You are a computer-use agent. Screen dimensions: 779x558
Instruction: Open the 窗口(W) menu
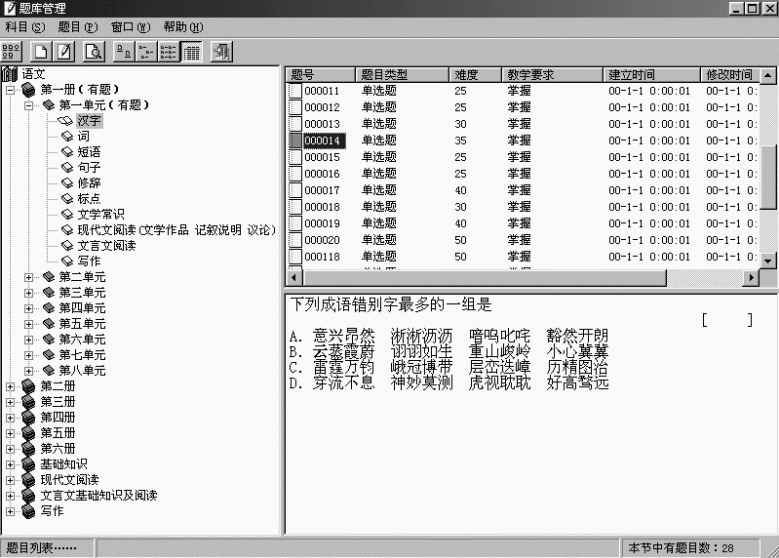tap(130, 26)
